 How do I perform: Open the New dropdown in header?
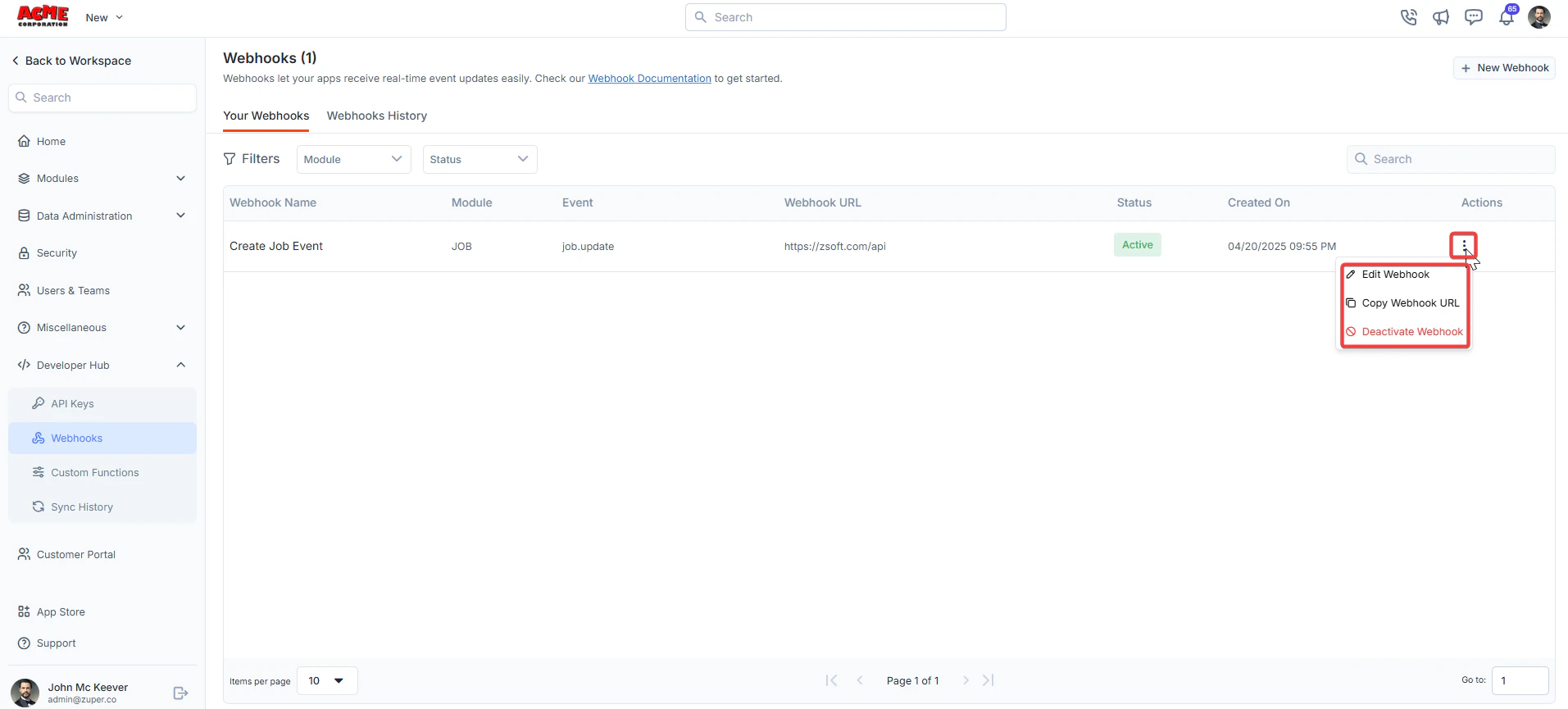tap(104, 17)
